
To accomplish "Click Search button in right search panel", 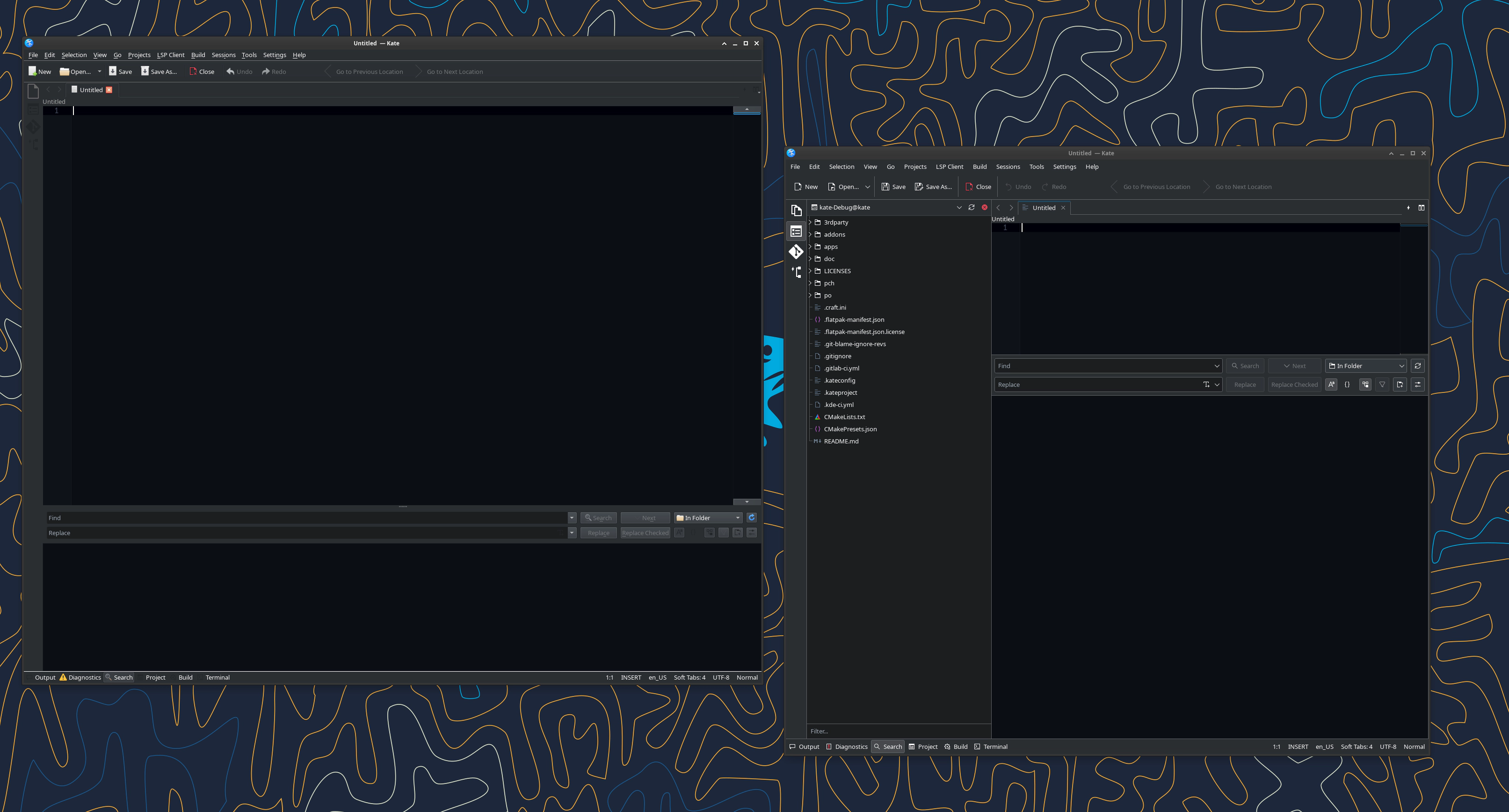I will click(1245, 366).
